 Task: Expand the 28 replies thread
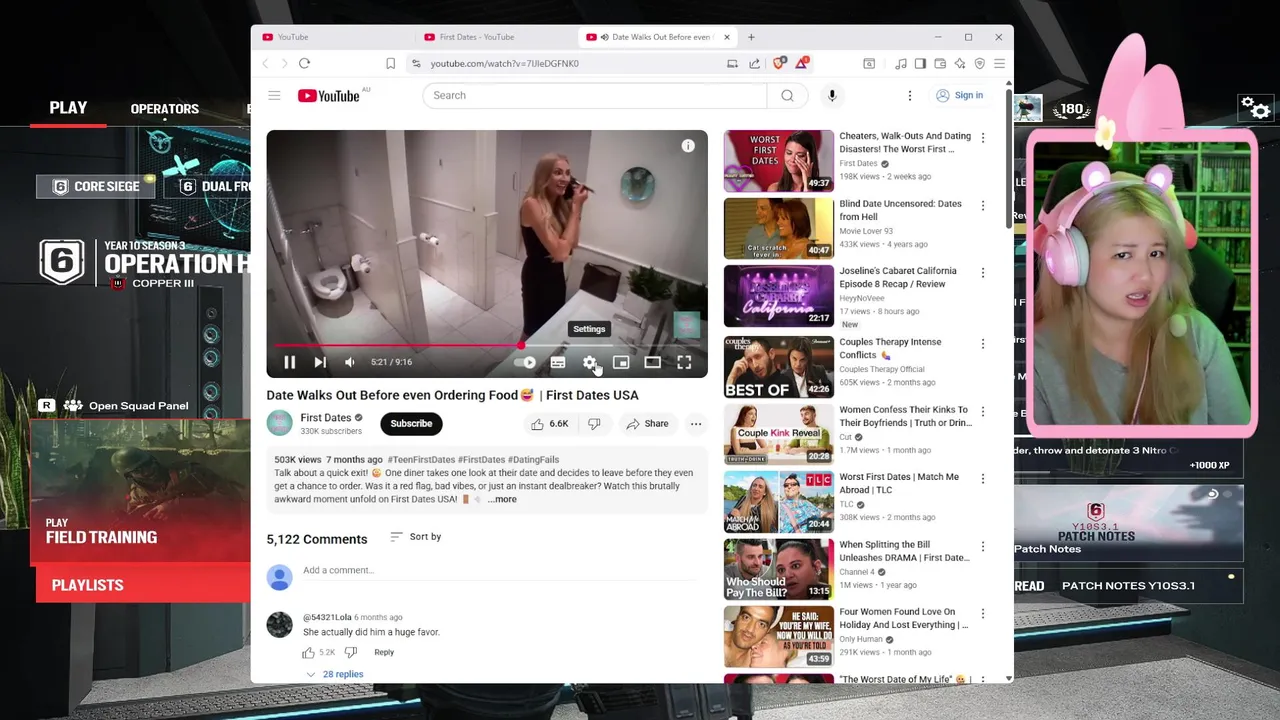coord(335,674)
